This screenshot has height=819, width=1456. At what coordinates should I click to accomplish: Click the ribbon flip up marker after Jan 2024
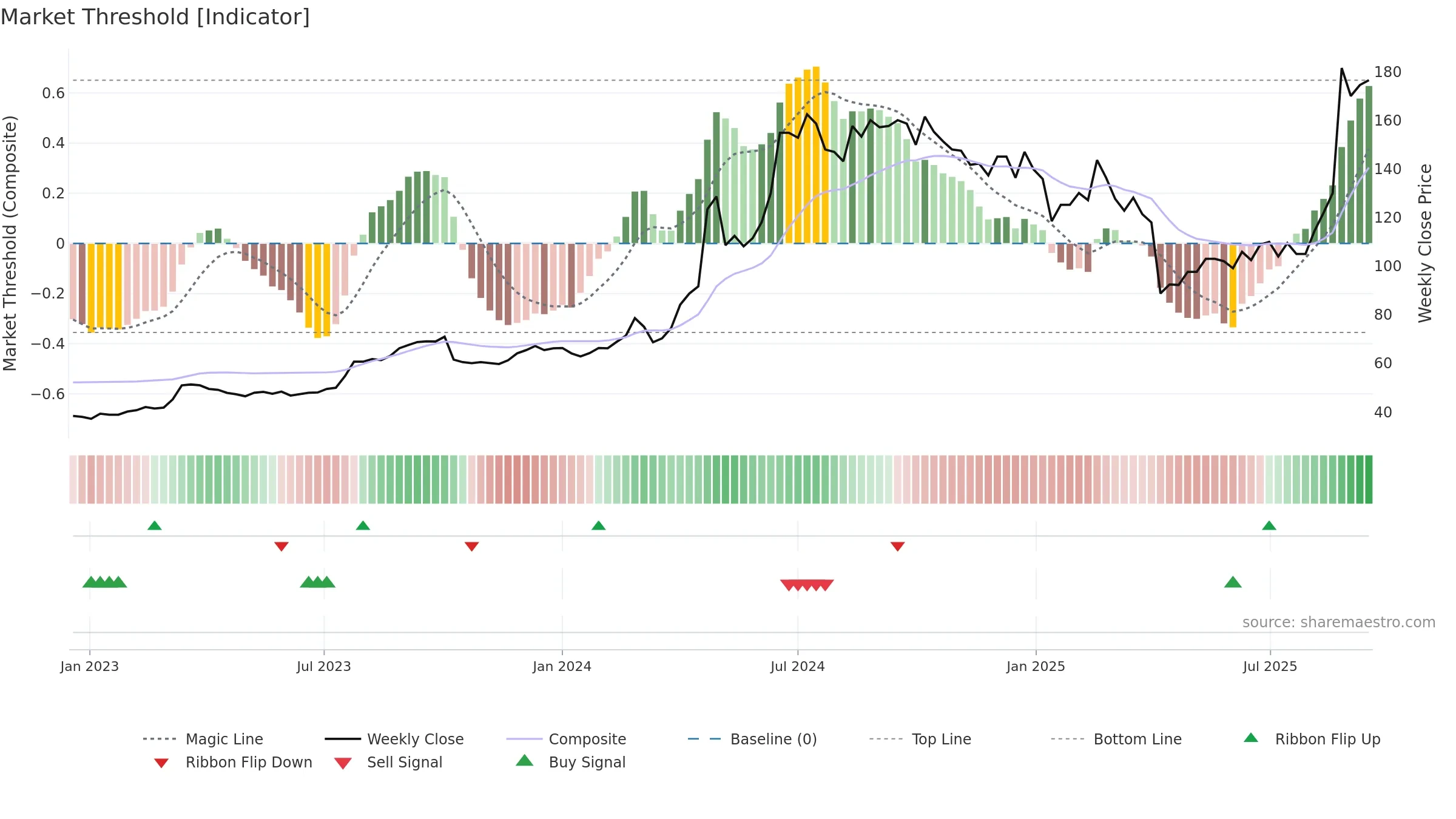[x=599, y=525]
